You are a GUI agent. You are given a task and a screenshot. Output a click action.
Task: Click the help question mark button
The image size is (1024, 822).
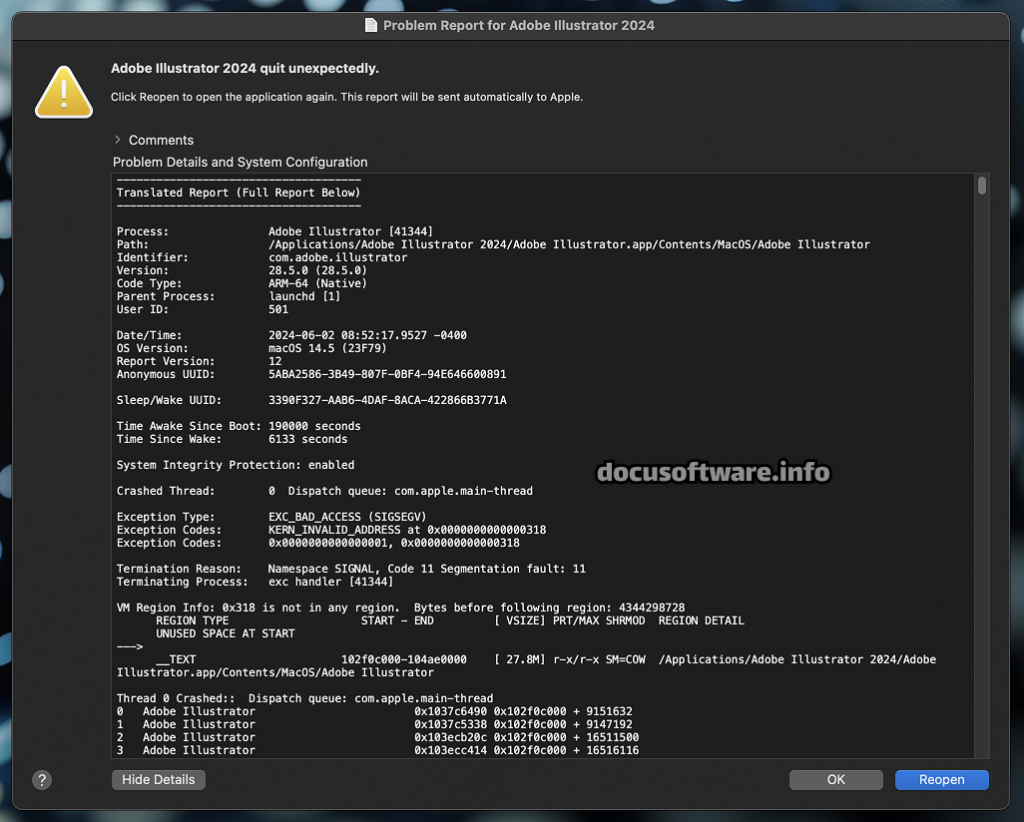pos(41,780)
